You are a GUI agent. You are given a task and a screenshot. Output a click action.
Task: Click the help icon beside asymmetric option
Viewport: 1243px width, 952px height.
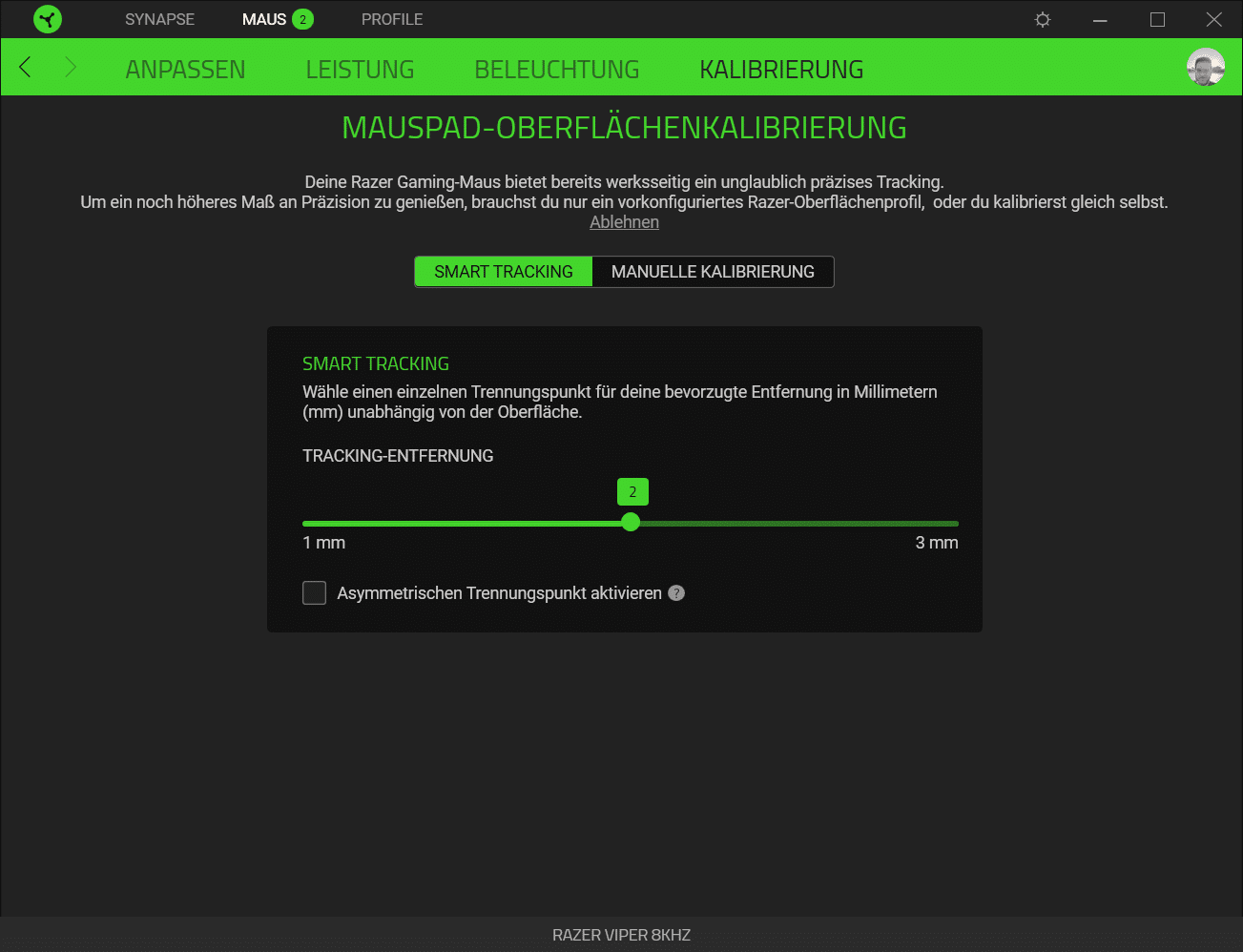pyautogui.click(x=676, y=593)
